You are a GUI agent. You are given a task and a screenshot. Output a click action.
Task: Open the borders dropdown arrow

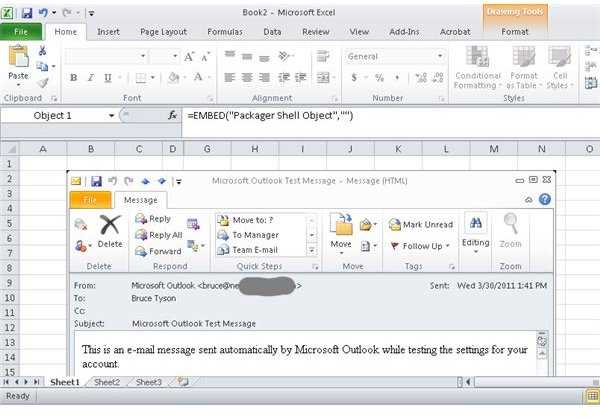pyautogui.click(x=153, y=78)
